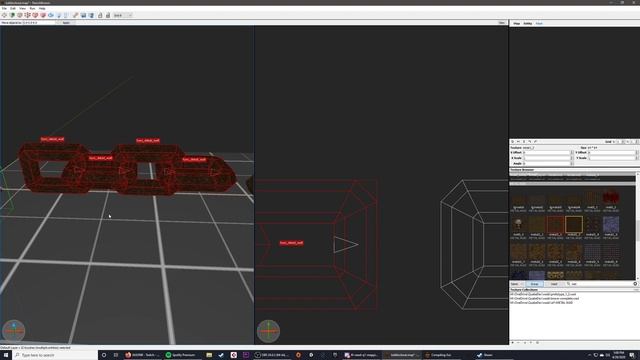The height and width of the screenshot is (360, 640).
Task: Click the 3D viewport orientation compass
Action: [13, 331]
